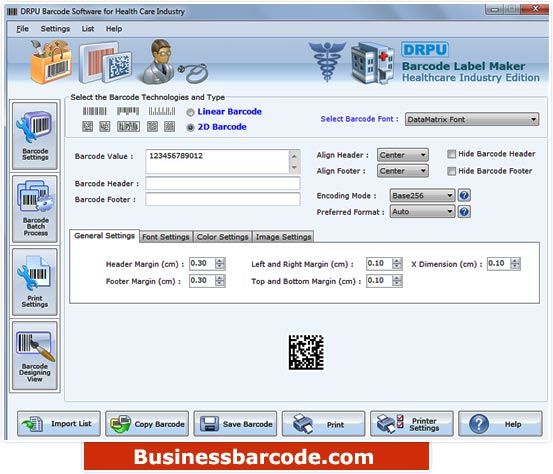The image size is (553, 474).
Task: Click Encoding Mode help question icon
Action: click(x=464, y=195)
